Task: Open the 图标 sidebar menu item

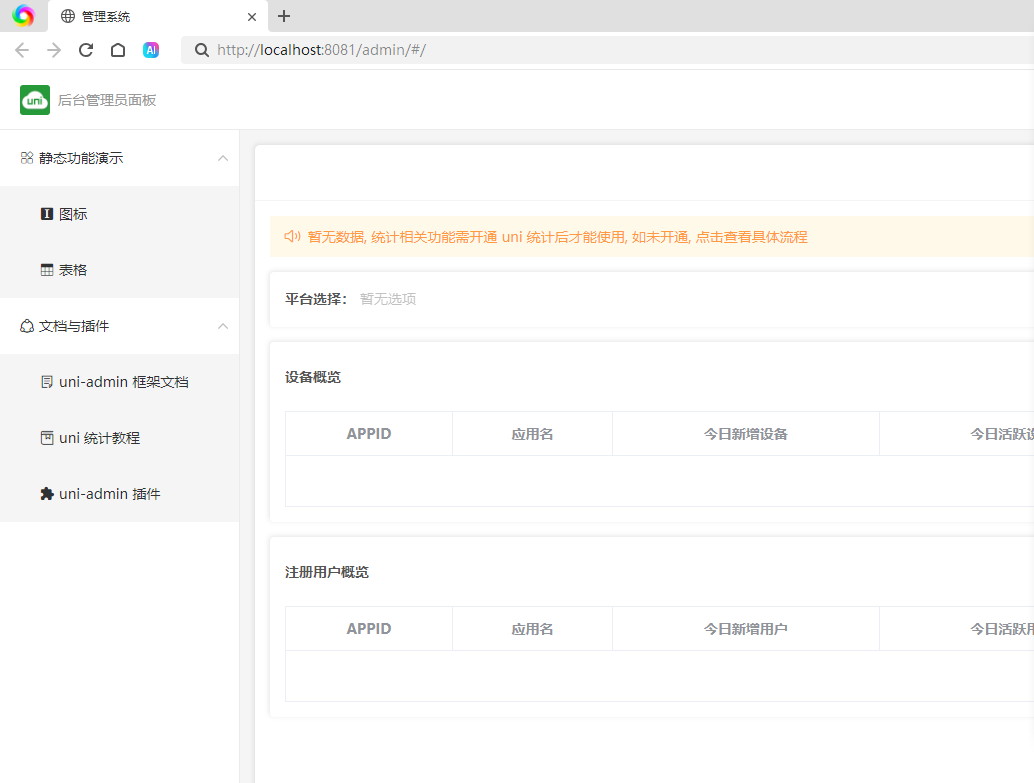Action: (73, 214)
